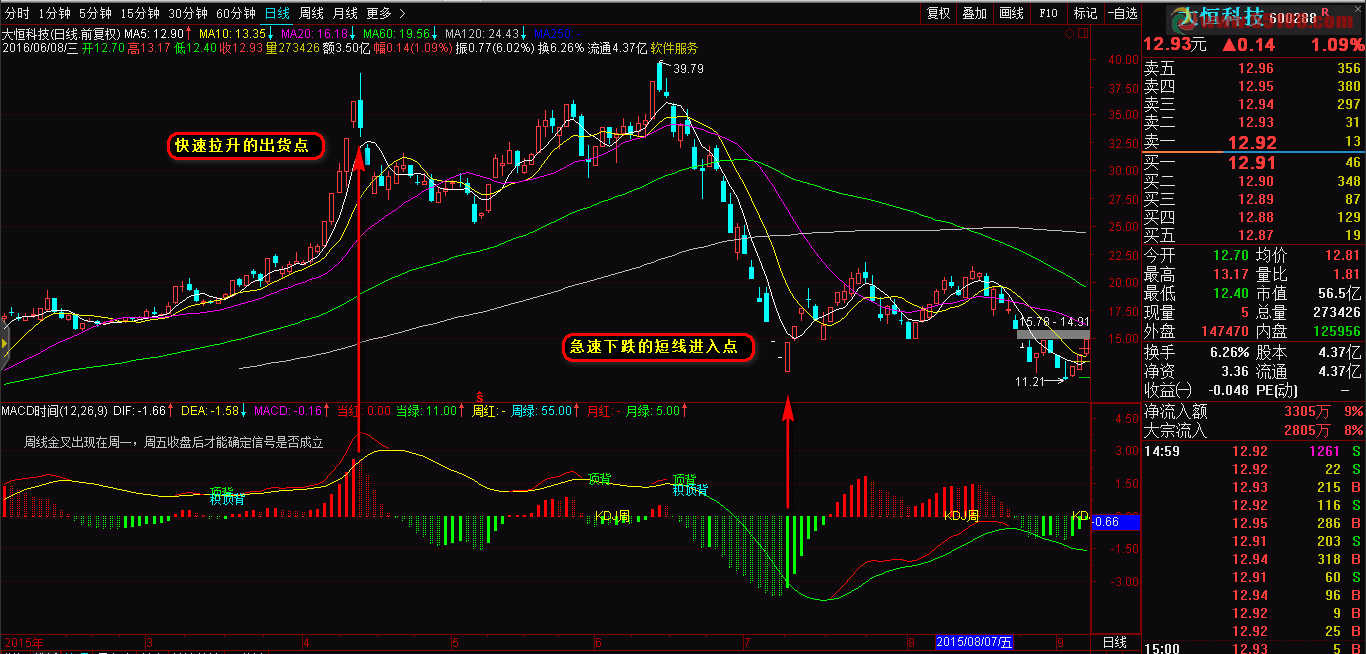Image resolution: width=1366 pixels, height=654 pixels.
Task: Select the 15分钟 period tab
Action: click(x=140, y=13)
